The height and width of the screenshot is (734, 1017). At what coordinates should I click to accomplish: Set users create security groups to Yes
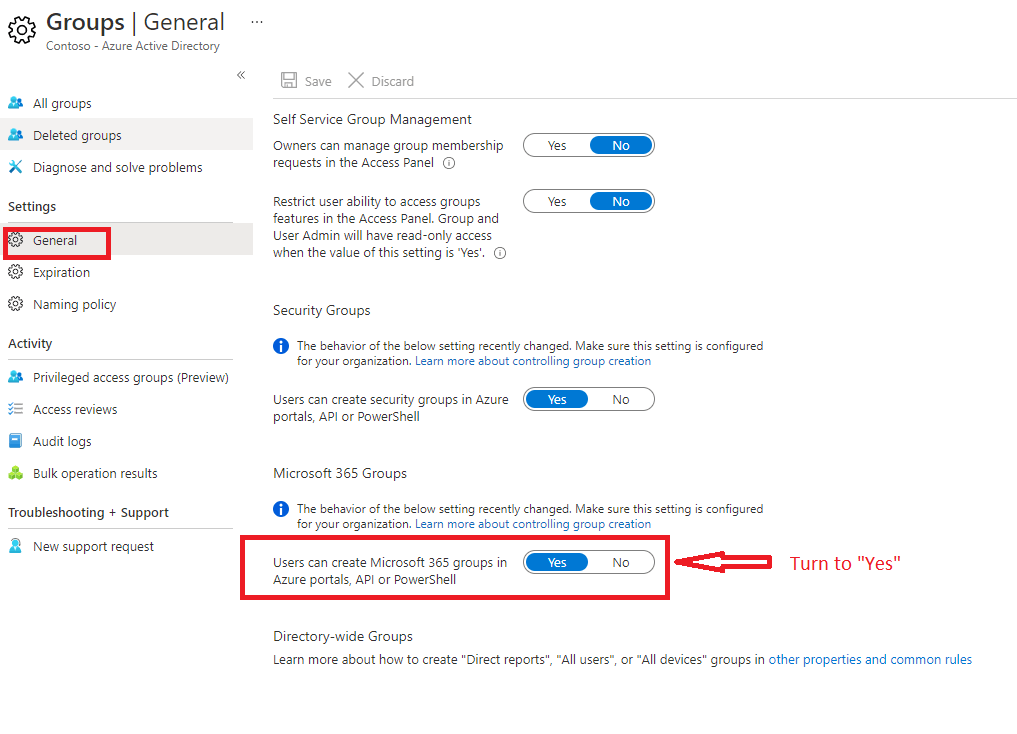[x=556, y=399]
